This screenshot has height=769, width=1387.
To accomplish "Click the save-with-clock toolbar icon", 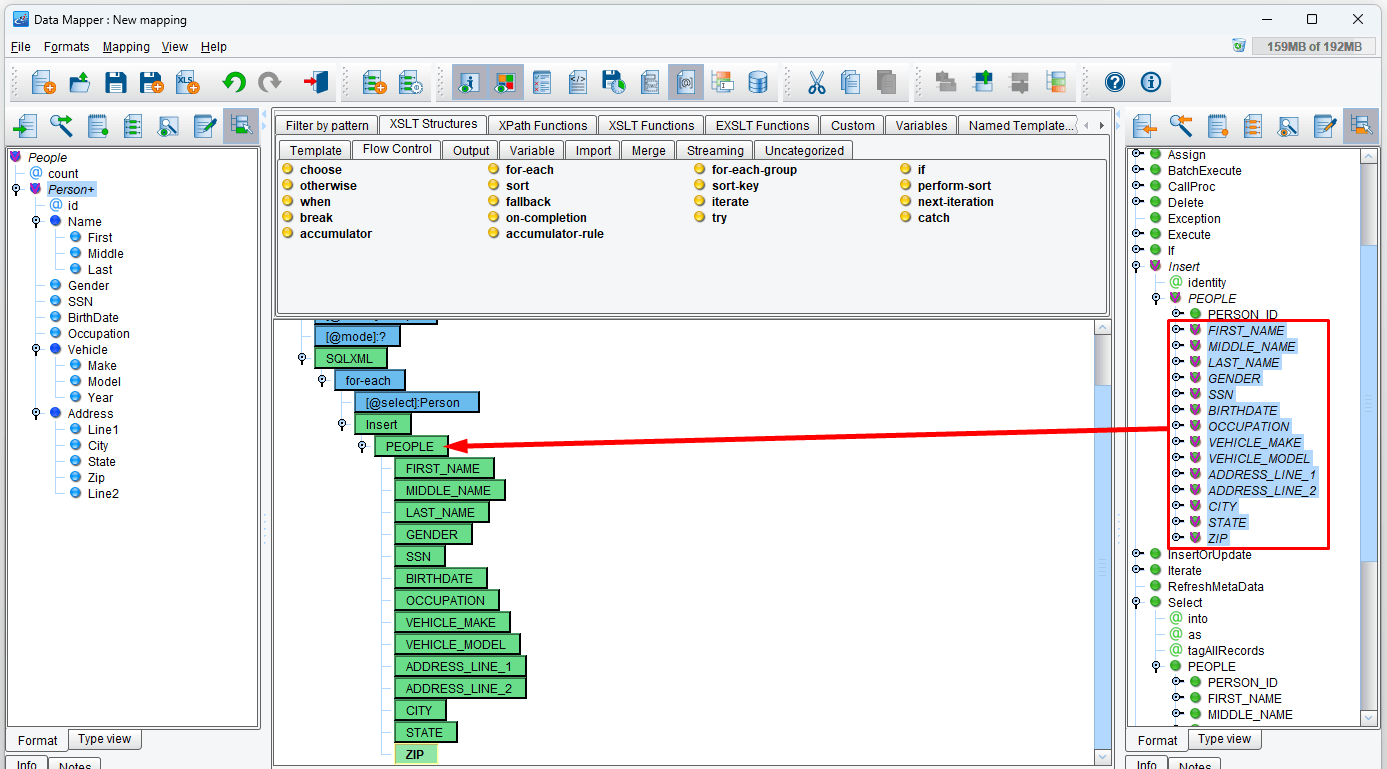I will (613, 82).
